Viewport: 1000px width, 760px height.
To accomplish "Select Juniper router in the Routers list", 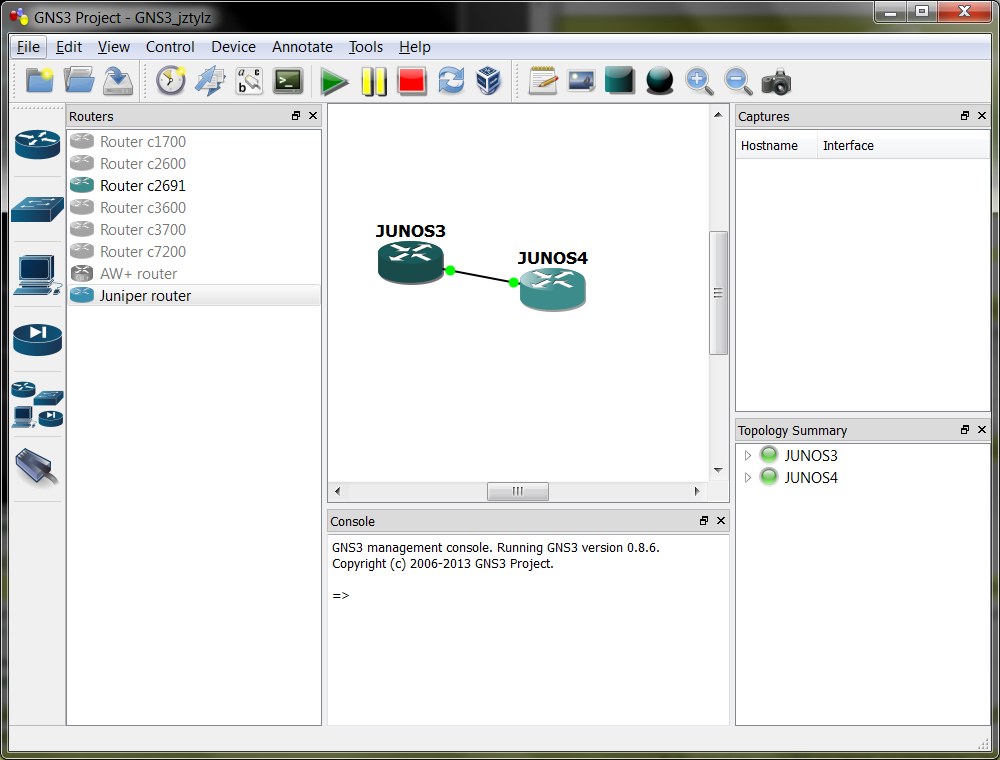I will pyautogui.click(x=146, y=295).
